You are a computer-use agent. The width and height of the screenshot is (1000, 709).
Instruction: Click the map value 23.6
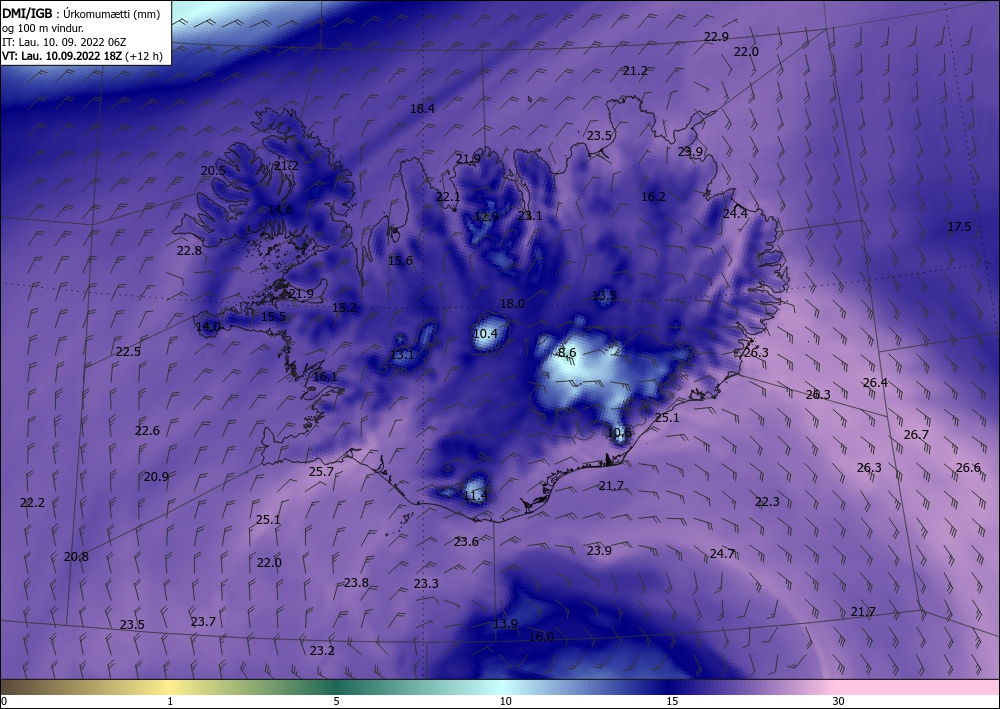pyautogui.click(x=466, y=541)
